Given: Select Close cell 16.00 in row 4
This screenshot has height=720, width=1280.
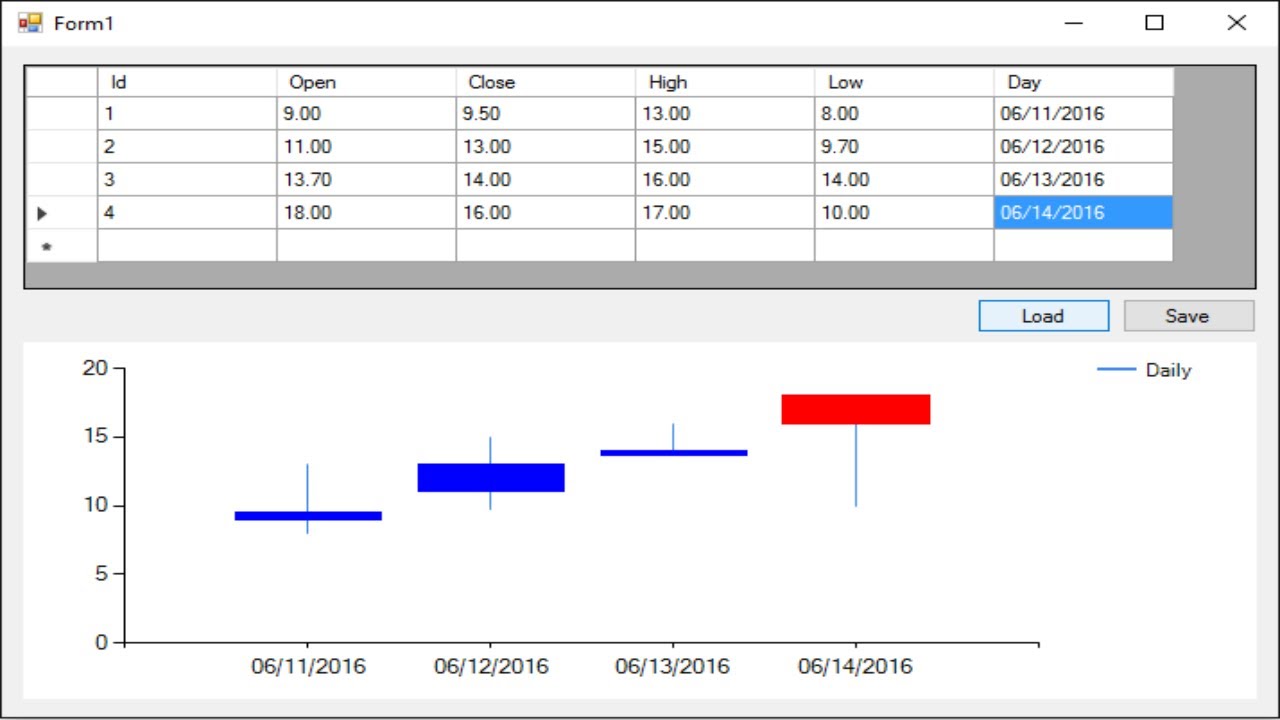Looking at the screenshot, I should coord(546,213).
